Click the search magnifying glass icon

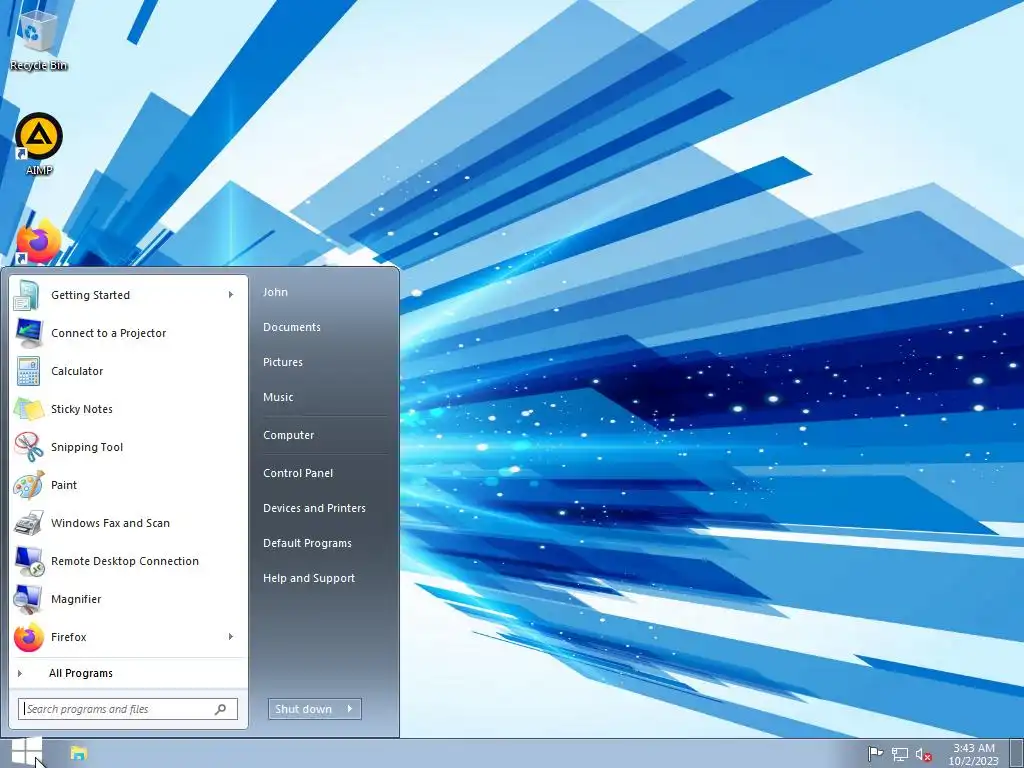coord(221,709)
